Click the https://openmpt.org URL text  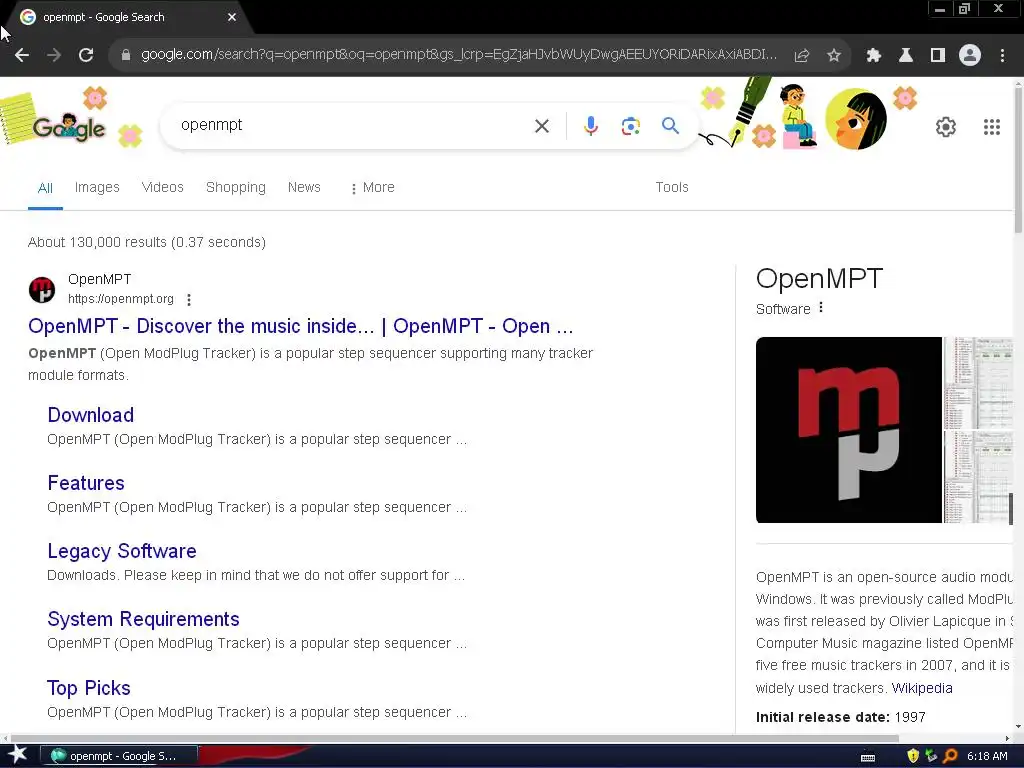[121, 299]
